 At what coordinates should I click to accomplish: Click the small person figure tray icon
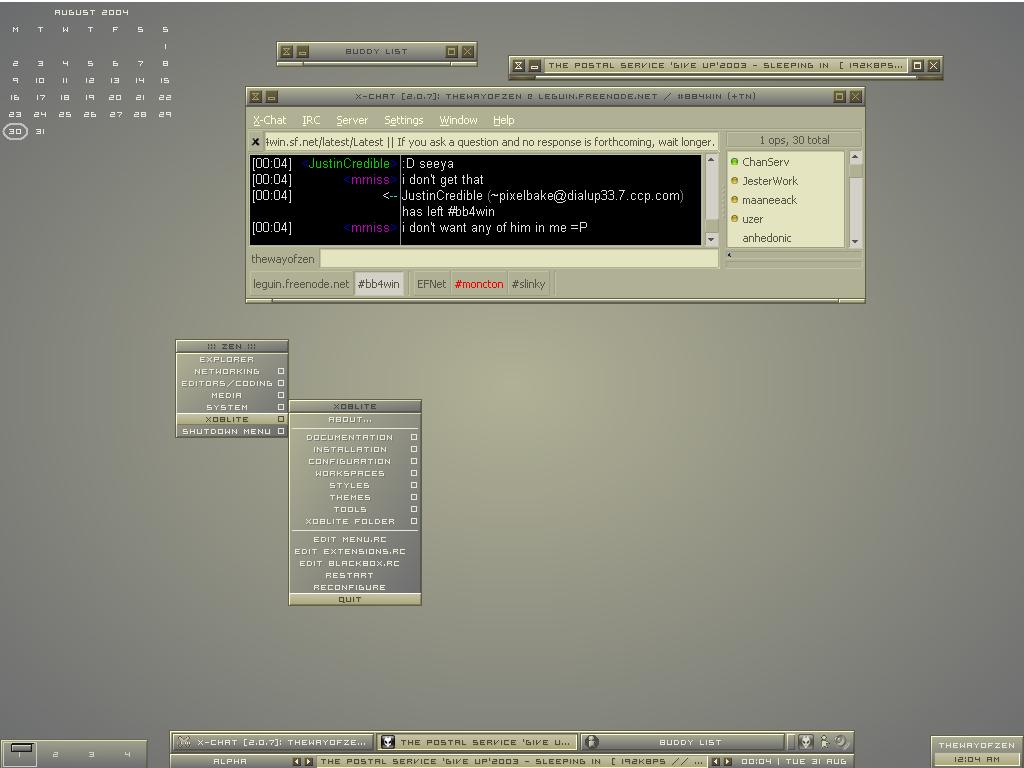click(824, 741)
